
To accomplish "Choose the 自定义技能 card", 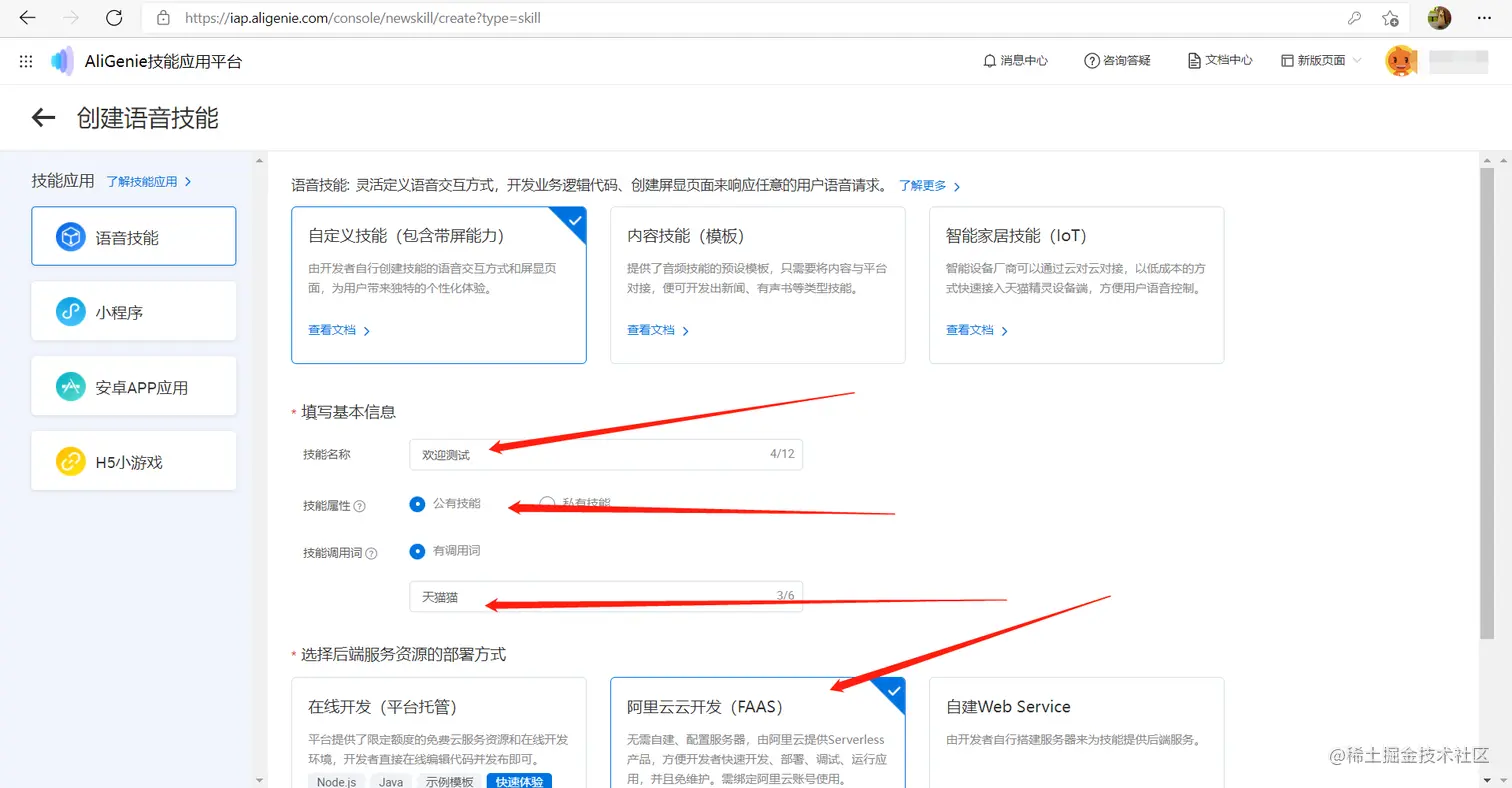I will (x=439, y=285).
